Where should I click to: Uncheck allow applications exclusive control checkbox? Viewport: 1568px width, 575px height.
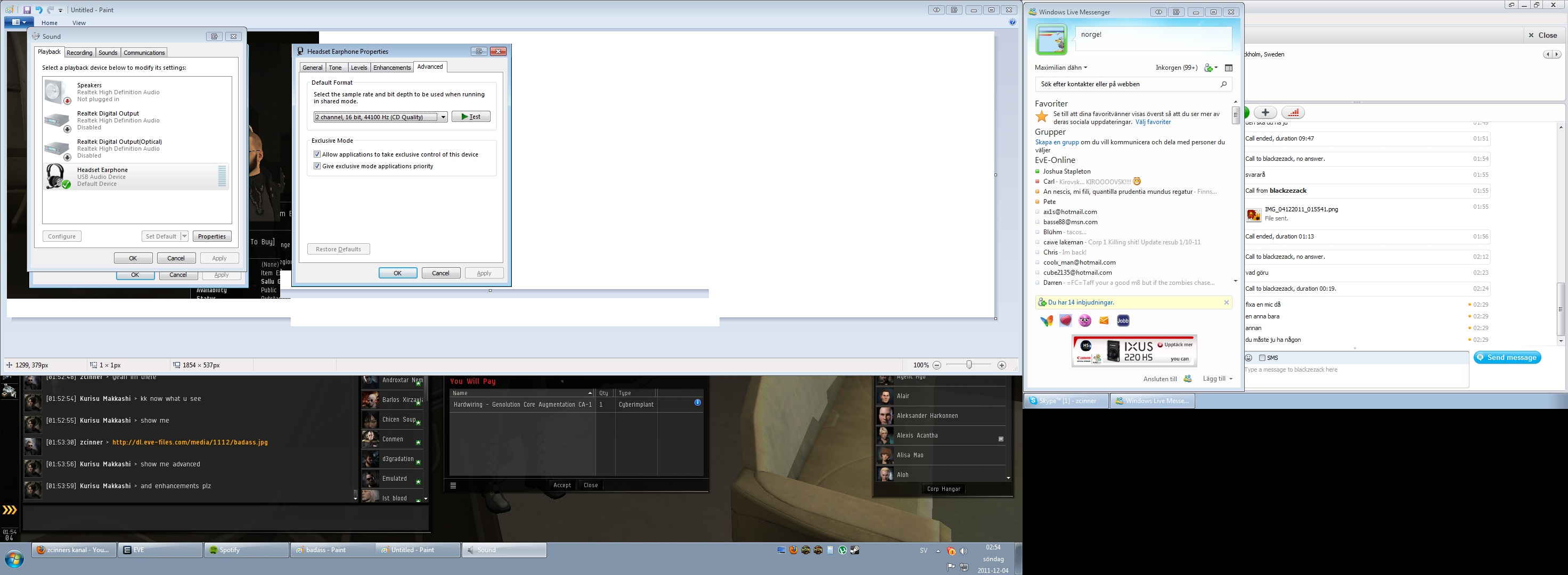[317, 154]
